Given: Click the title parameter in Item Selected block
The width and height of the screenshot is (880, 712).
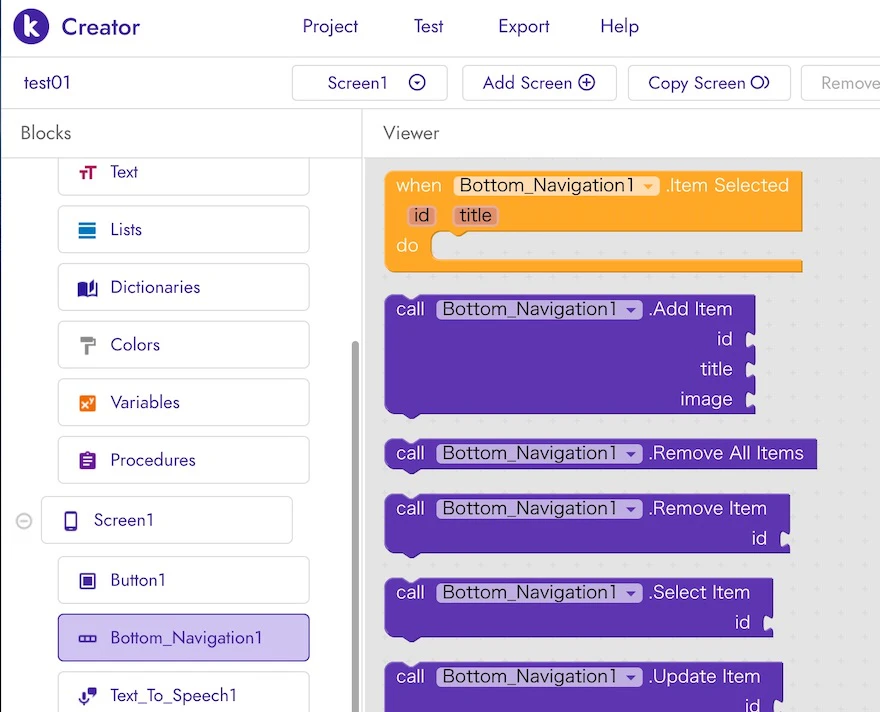Looking at the screenshot, I should click(475, 215).
